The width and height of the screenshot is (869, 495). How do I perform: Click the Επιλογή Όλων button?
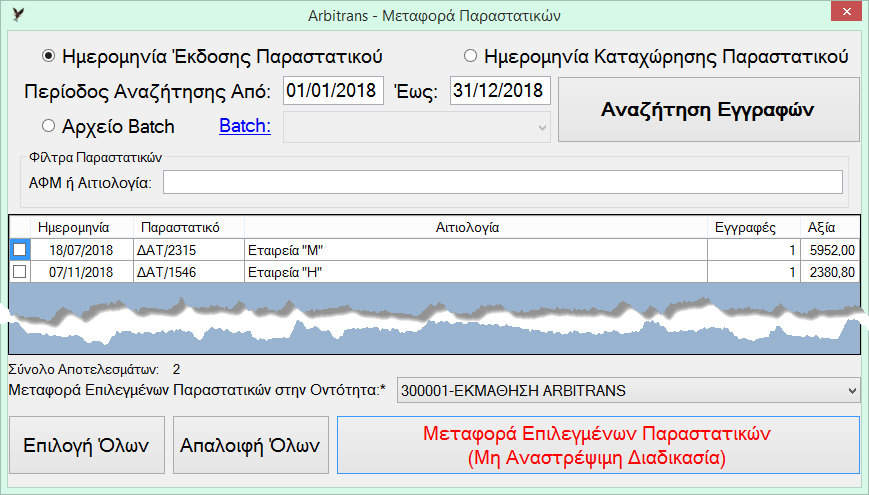[87, 445]
